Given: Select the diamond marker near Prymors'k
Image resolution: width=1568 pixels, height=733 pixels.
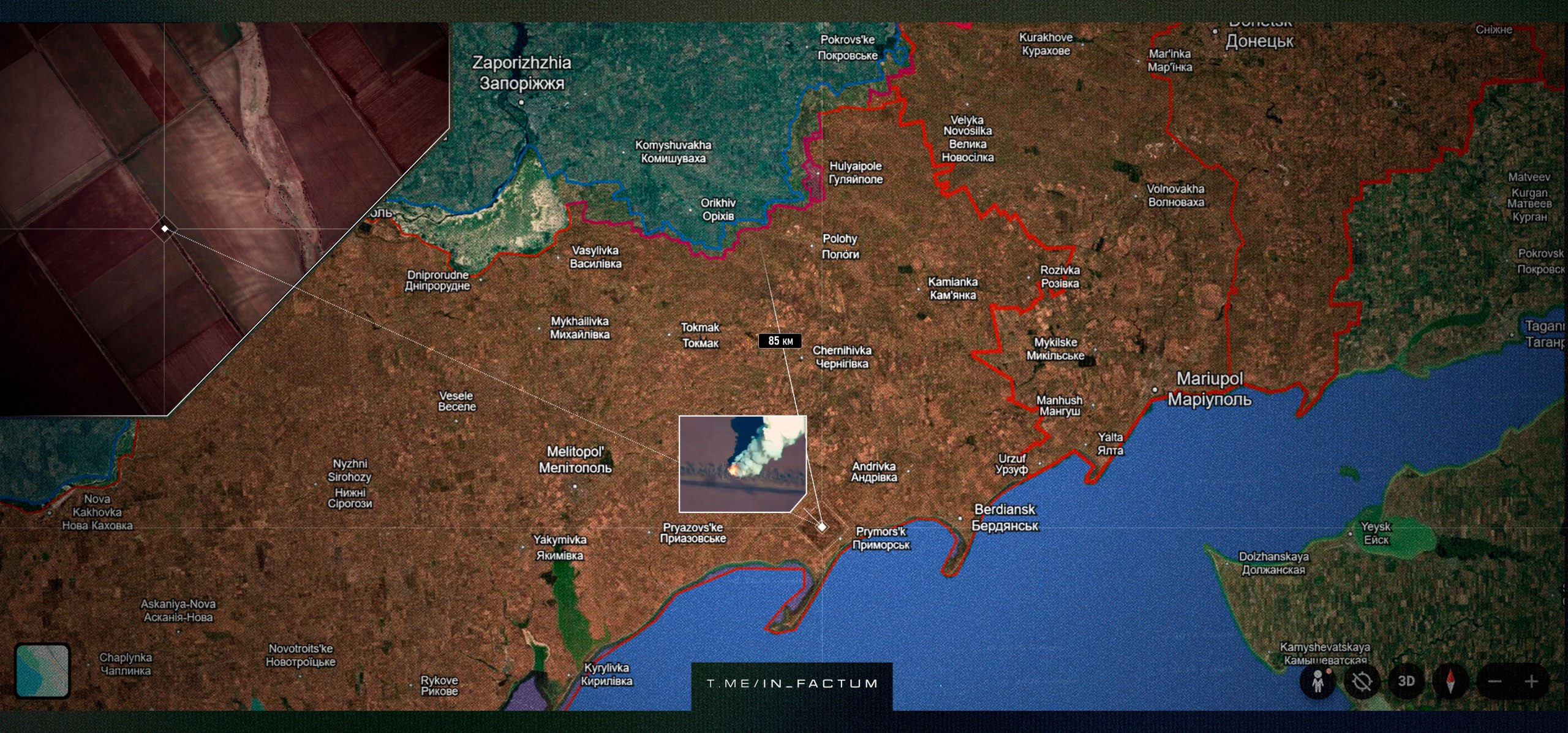Looking at the screenshot, I should (822, 527).
